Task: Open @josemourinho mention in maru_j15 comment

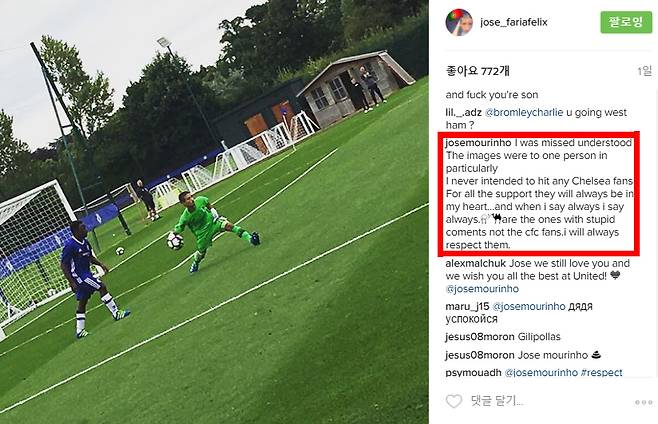Action: (x=529, y=306)
